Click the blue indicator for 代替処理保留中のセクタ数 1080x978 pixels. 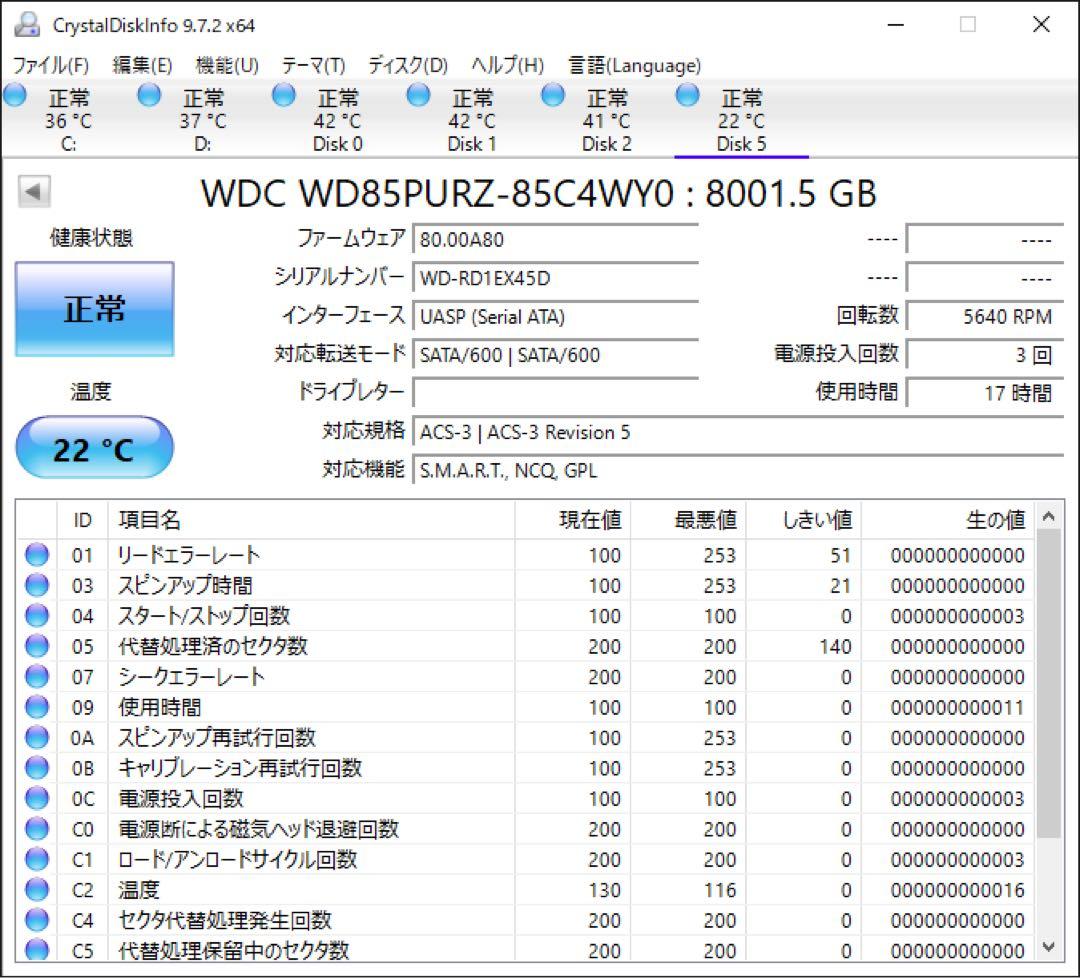35,951
